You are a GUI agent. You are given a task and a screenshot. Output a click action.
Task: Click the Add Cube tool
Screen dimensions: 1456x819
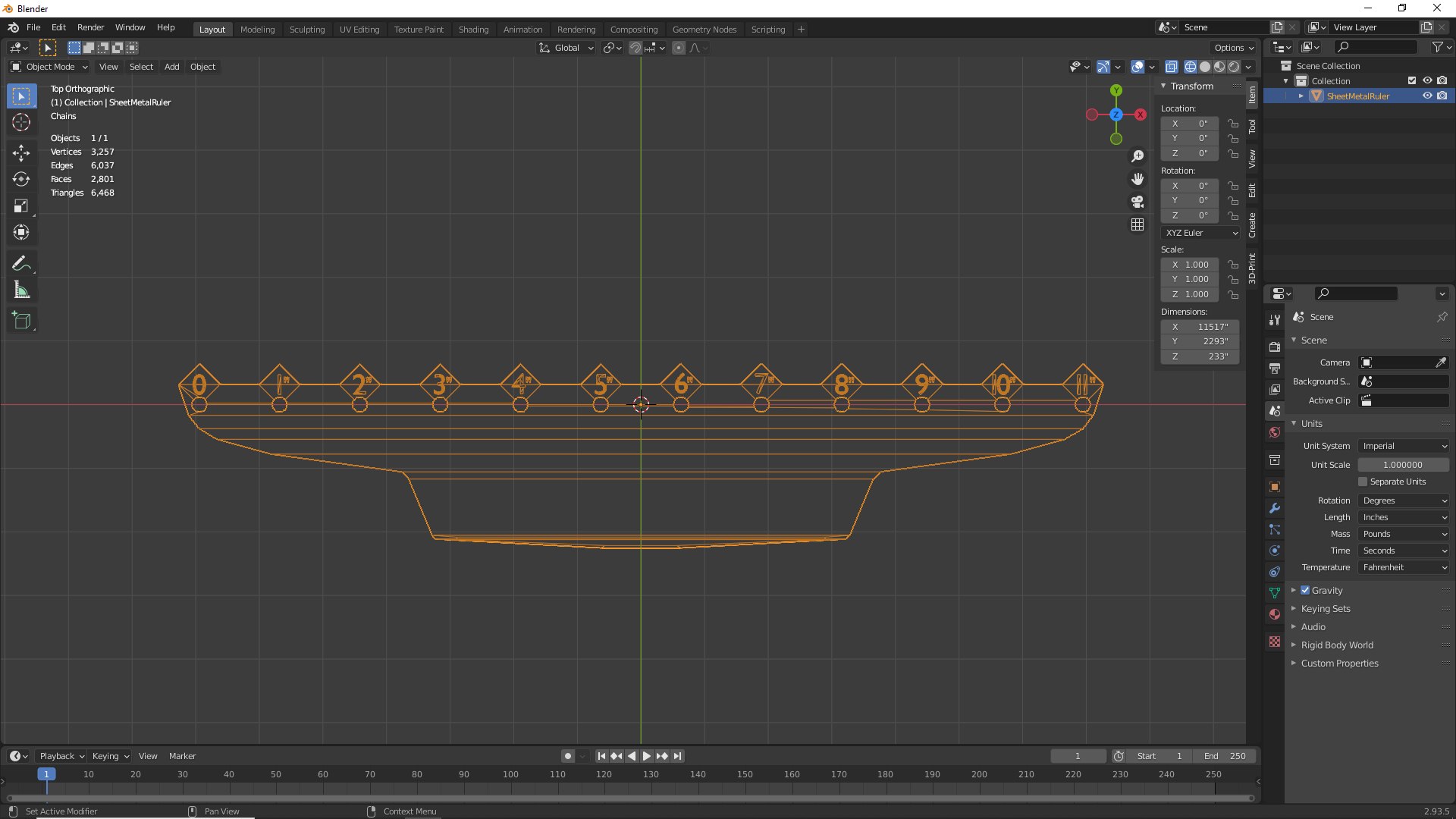pos(21,321)
